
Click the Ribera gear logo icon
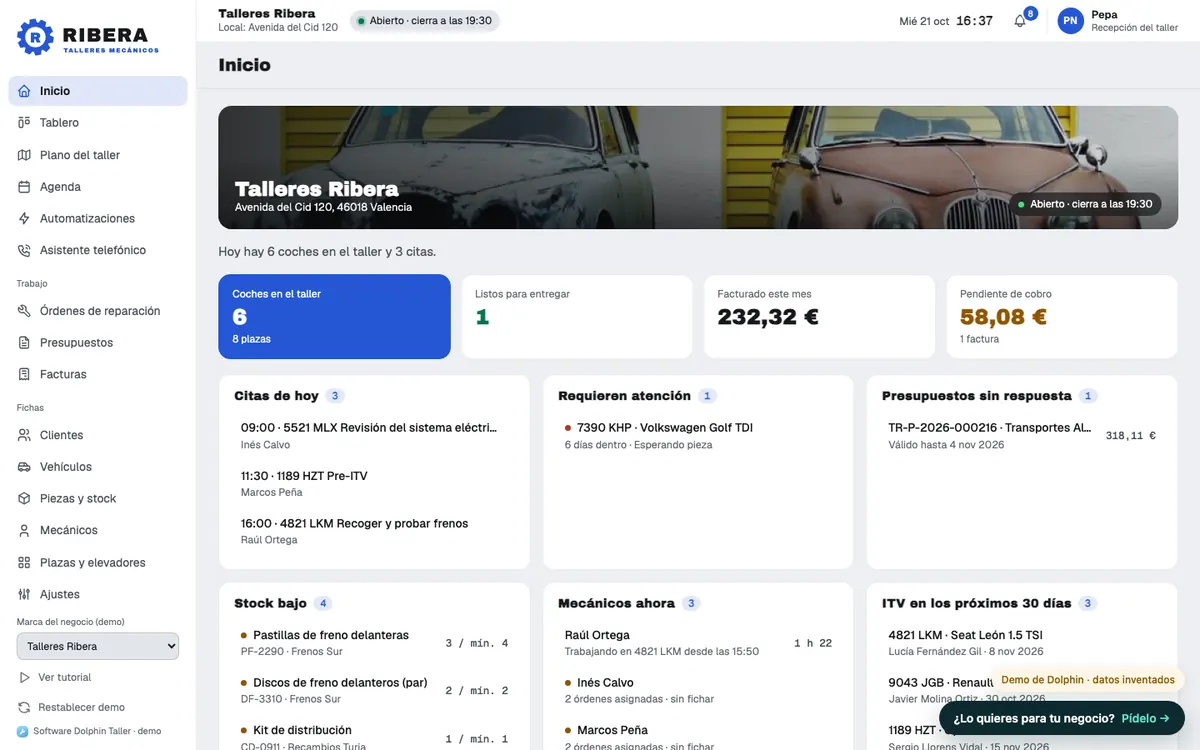[35, 37]
